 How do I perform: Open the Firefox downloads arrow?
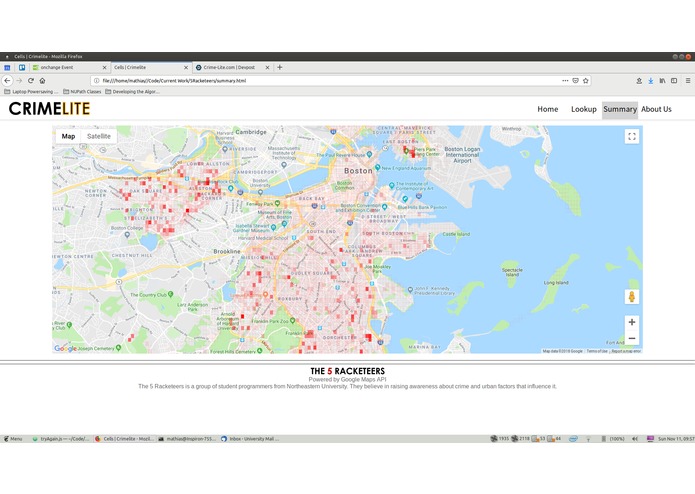[x=651, y=81]
